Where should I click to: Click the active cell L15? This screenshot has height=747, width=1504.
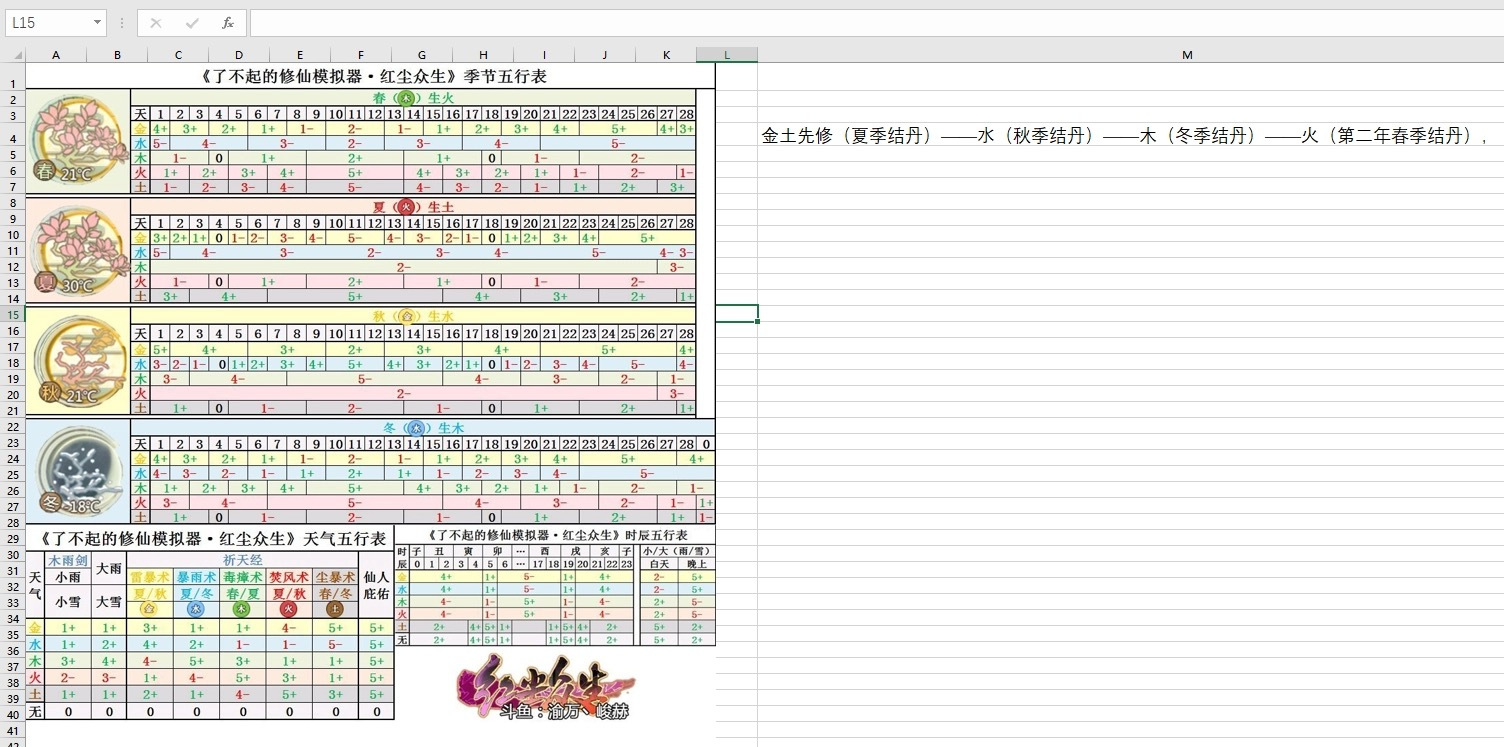coord(727,313)
